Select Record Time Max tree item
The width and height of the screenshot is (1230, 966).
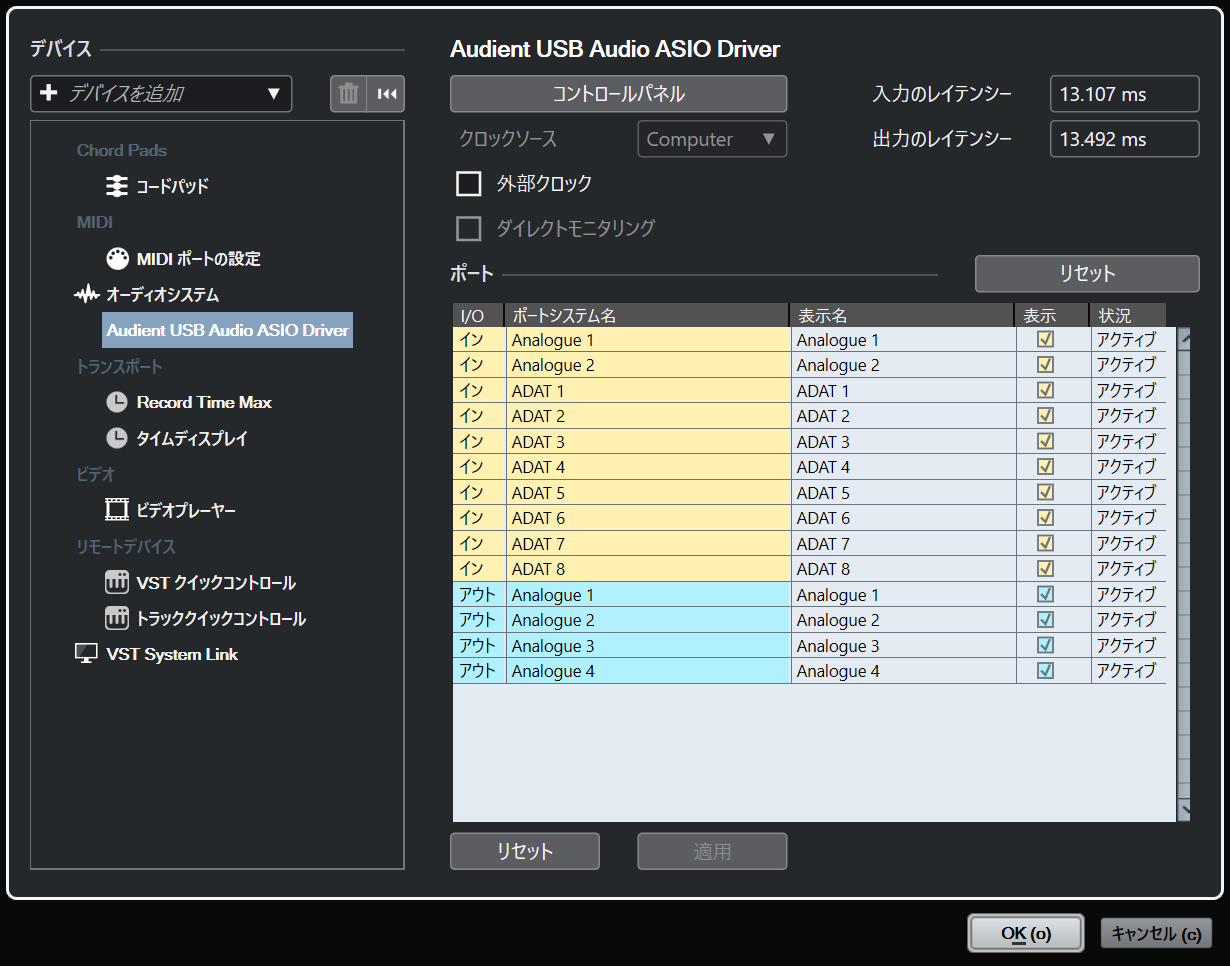click(x=204, y=402)
